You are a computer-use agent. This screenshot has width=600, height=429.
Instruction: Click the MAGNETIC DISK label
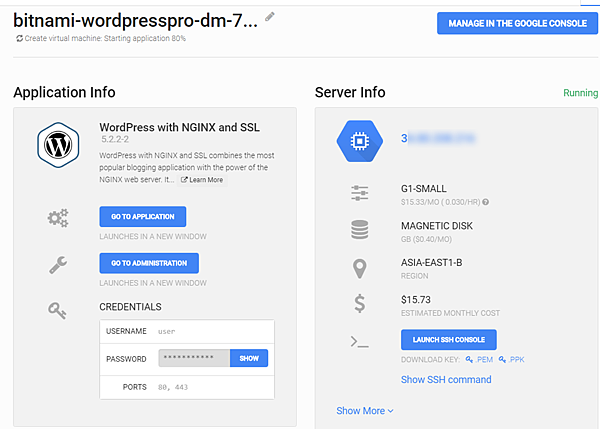click(437, 226)
